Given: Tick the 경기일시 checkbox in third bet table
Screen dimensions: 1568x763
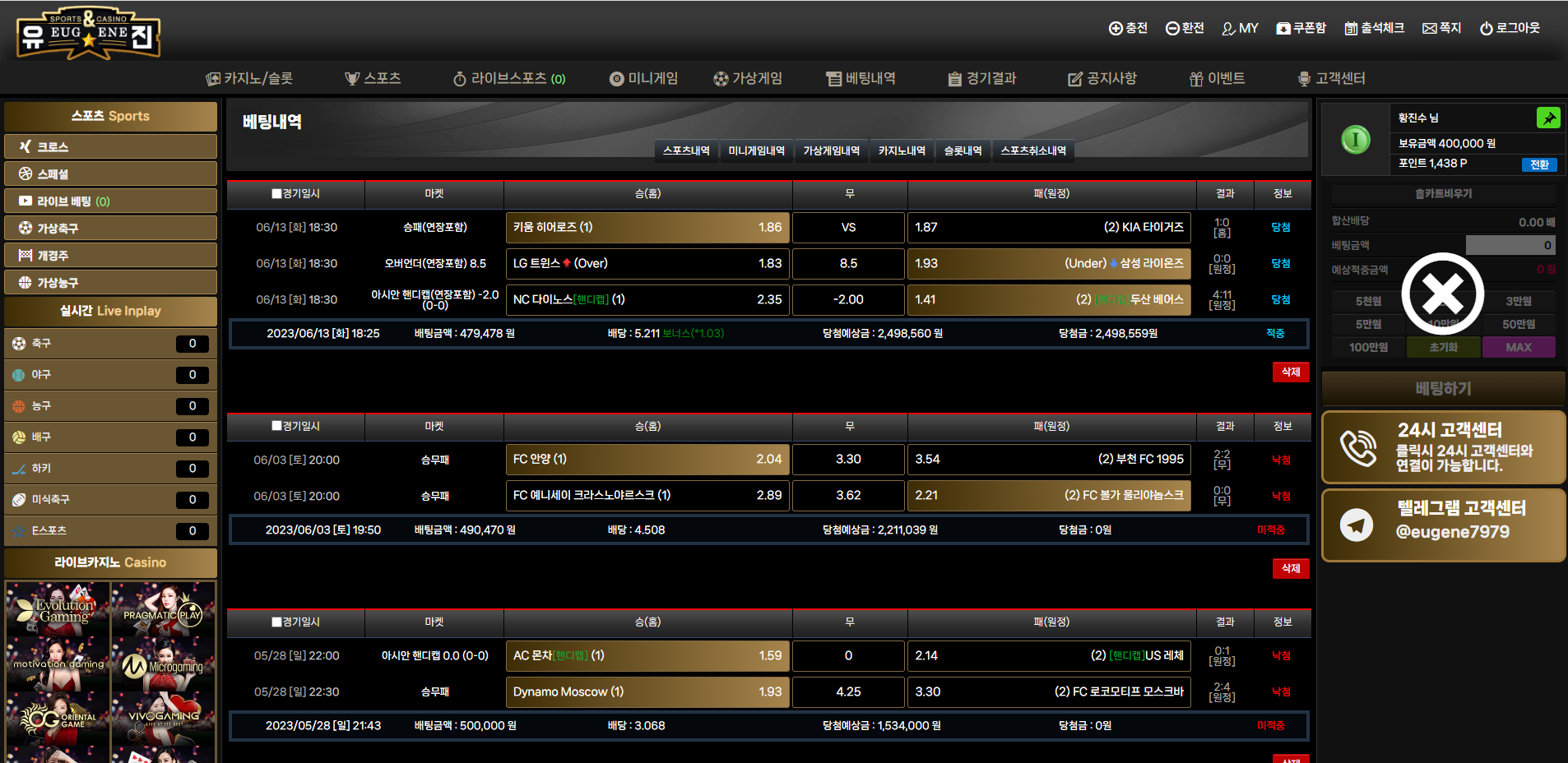Looking at the screenshot, I should [277, 622].
